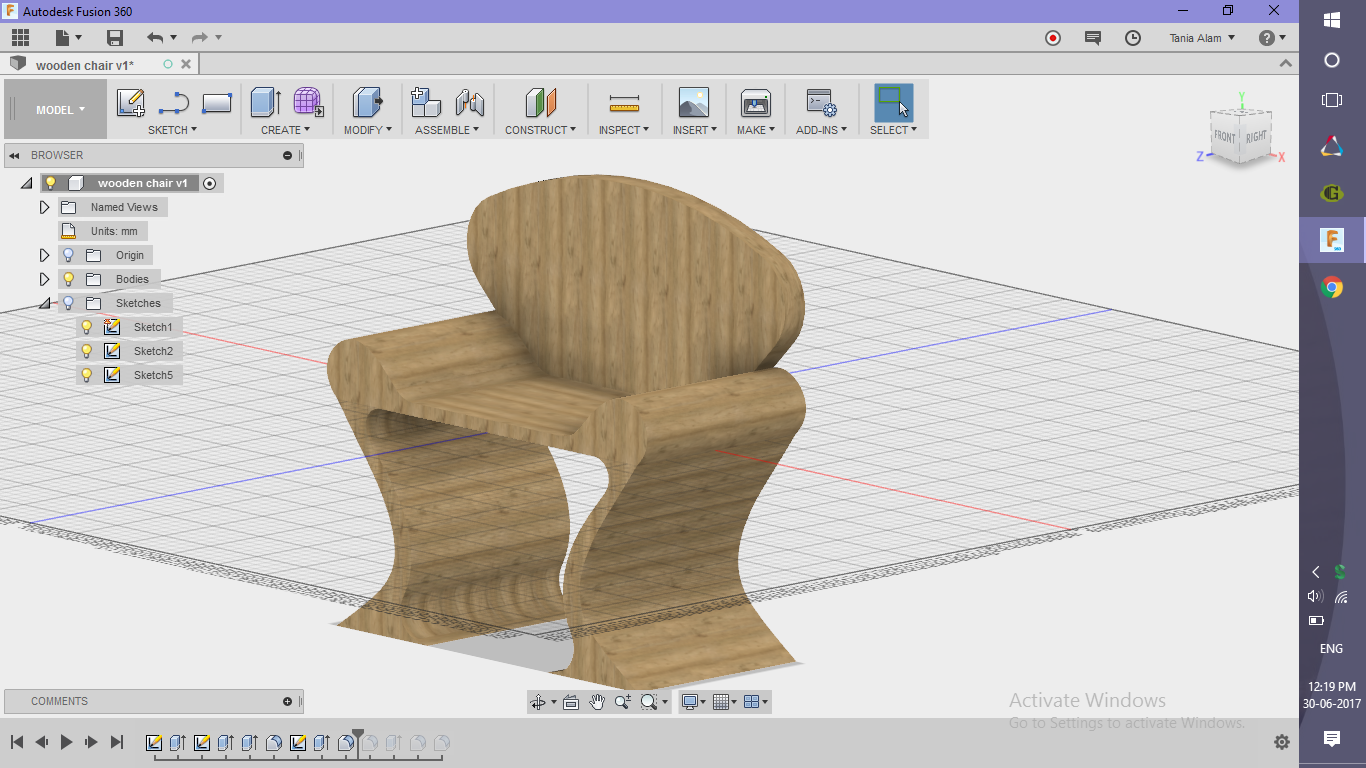This screenshot has width=1366, height=768.
Task: Open the CONSTRUCT menu
Action: [540, 130]
